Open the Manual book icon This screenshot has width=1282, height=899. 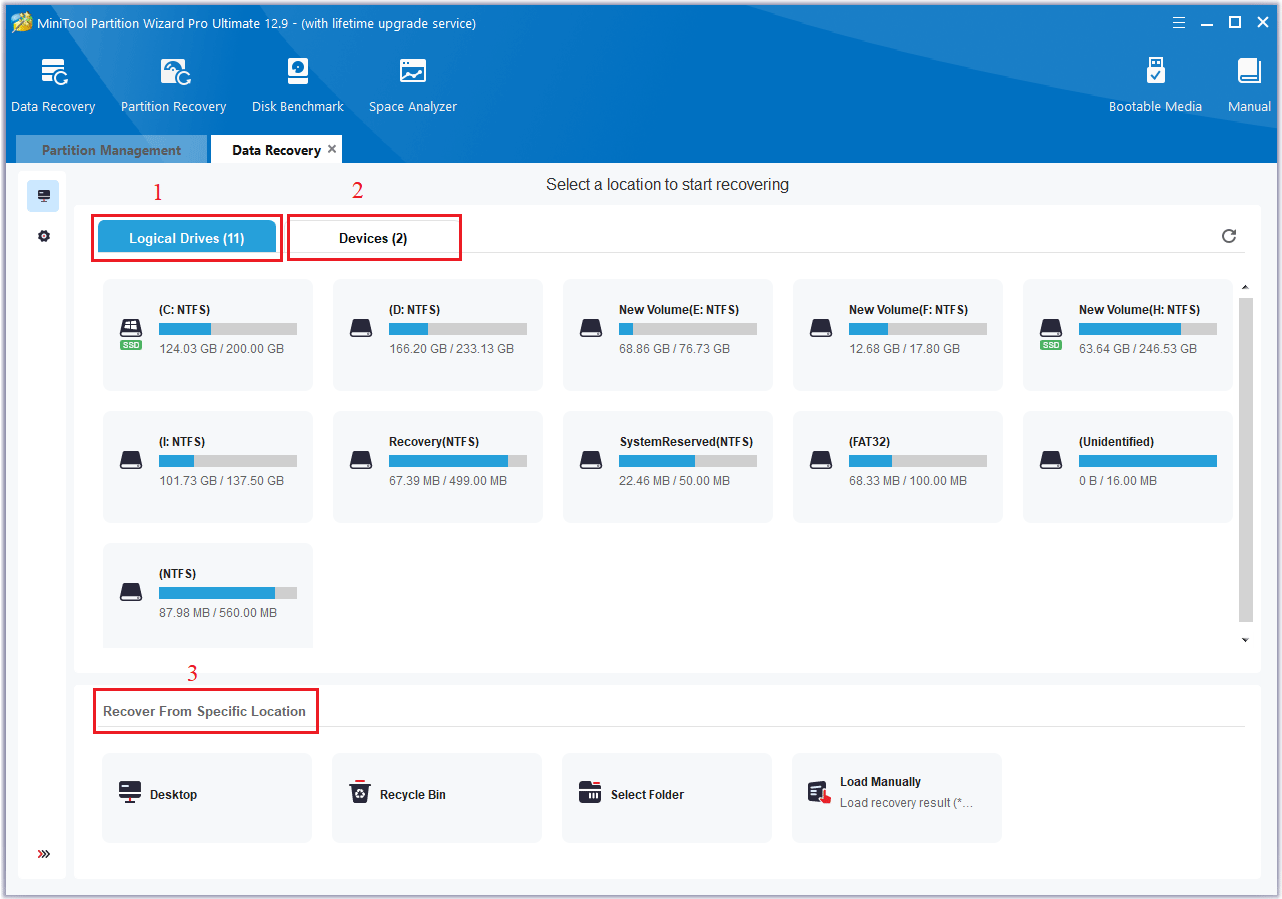[x=1249, y=71]
